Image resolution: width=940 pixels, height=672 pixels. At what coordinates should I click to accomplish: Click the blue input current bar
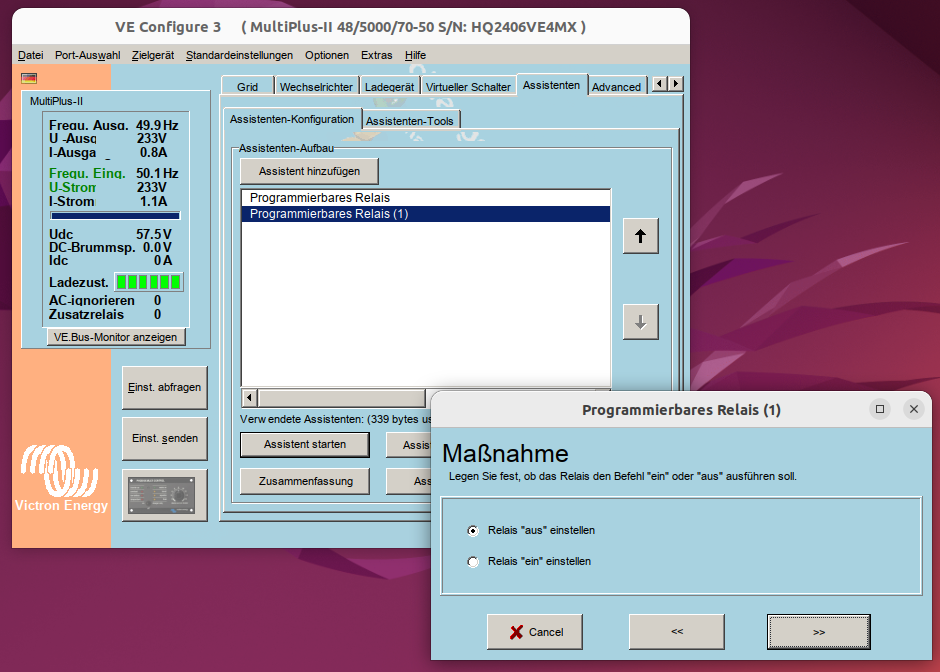[x=115, y=216]
